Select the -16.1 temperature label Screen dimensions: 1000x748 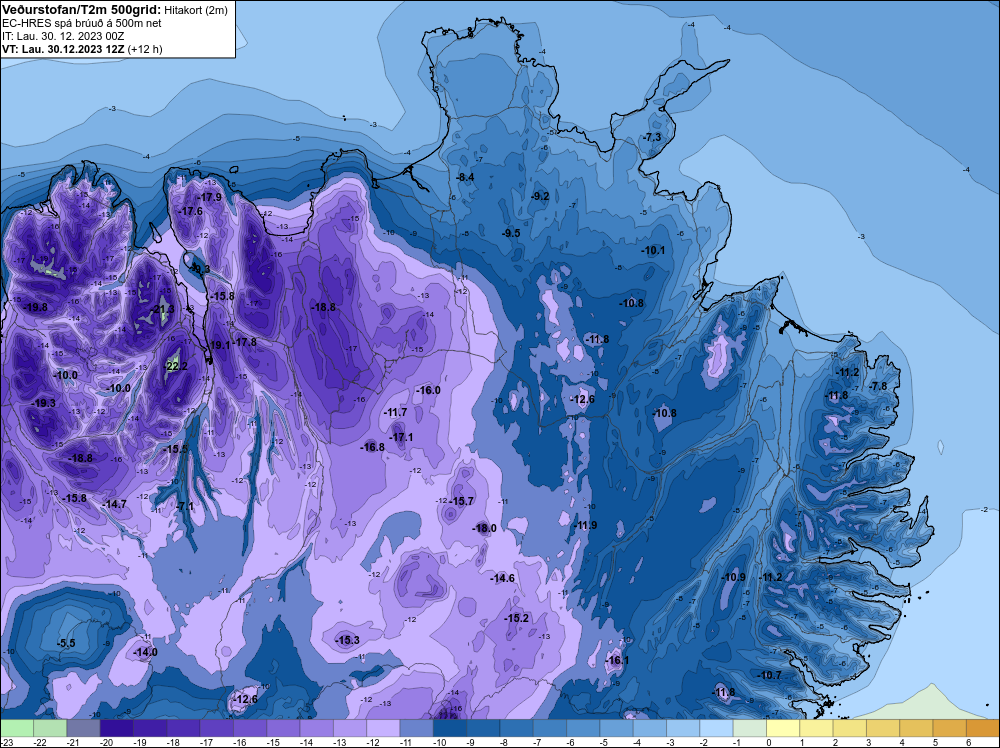point(616,660)
